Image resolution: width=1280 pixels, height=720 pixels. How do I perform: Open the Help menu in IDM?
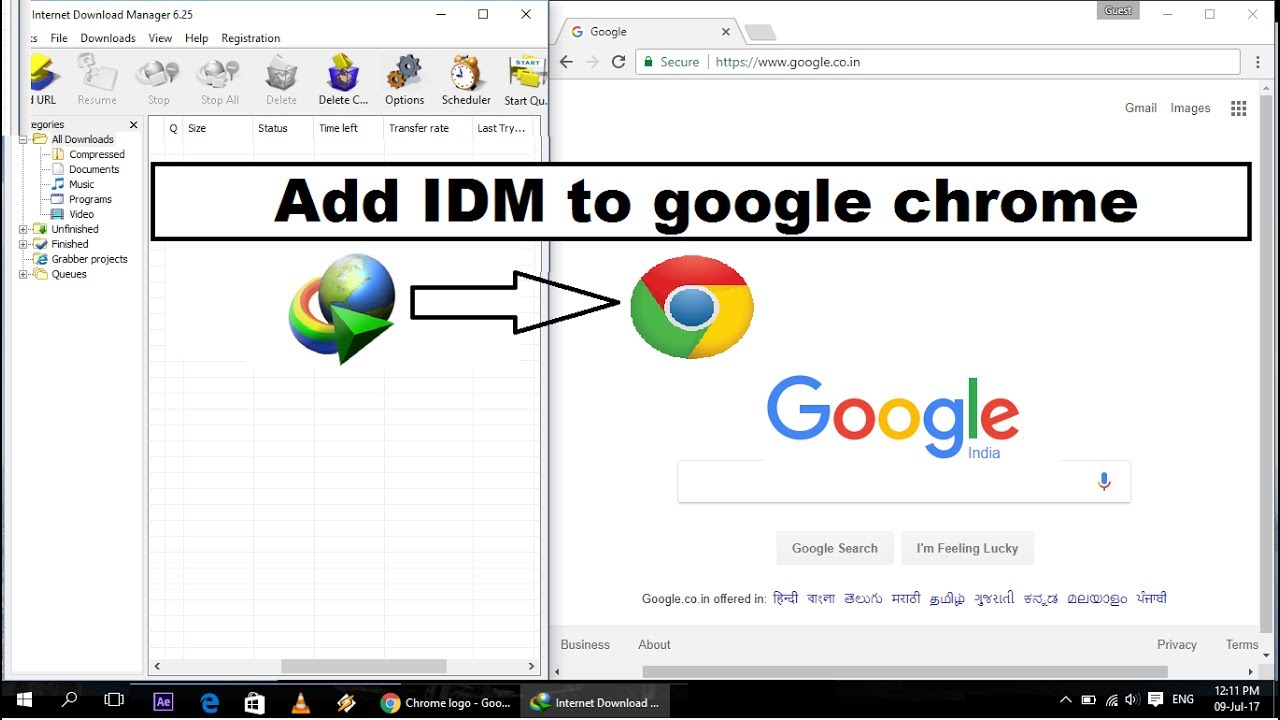coord(196,38)
